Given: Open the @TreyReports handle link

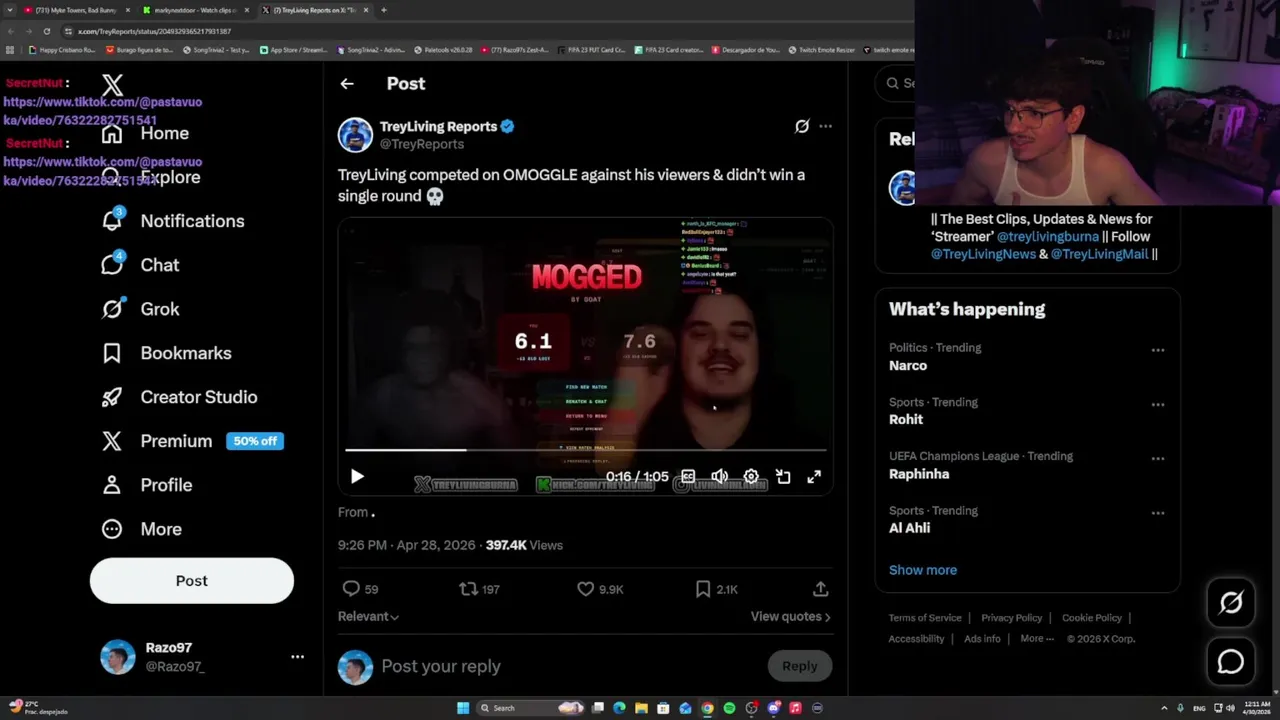Looking at the screenshot, I should 422,144.
